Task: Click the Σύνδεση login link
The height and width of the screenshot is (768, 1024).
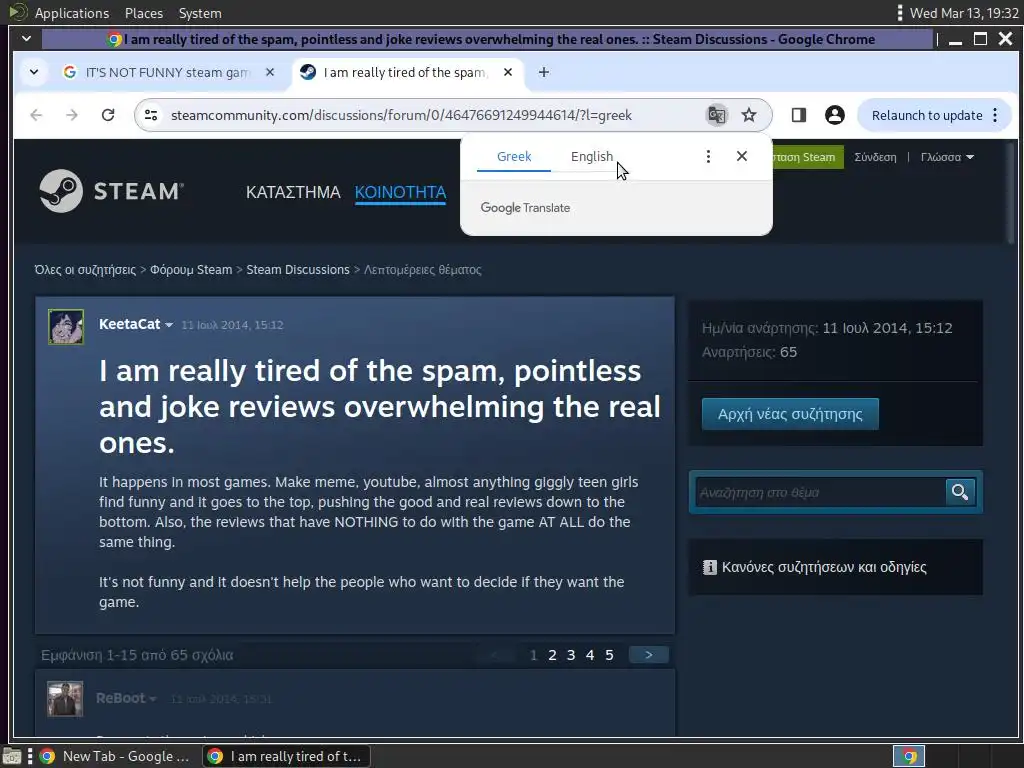Action: 875,157
